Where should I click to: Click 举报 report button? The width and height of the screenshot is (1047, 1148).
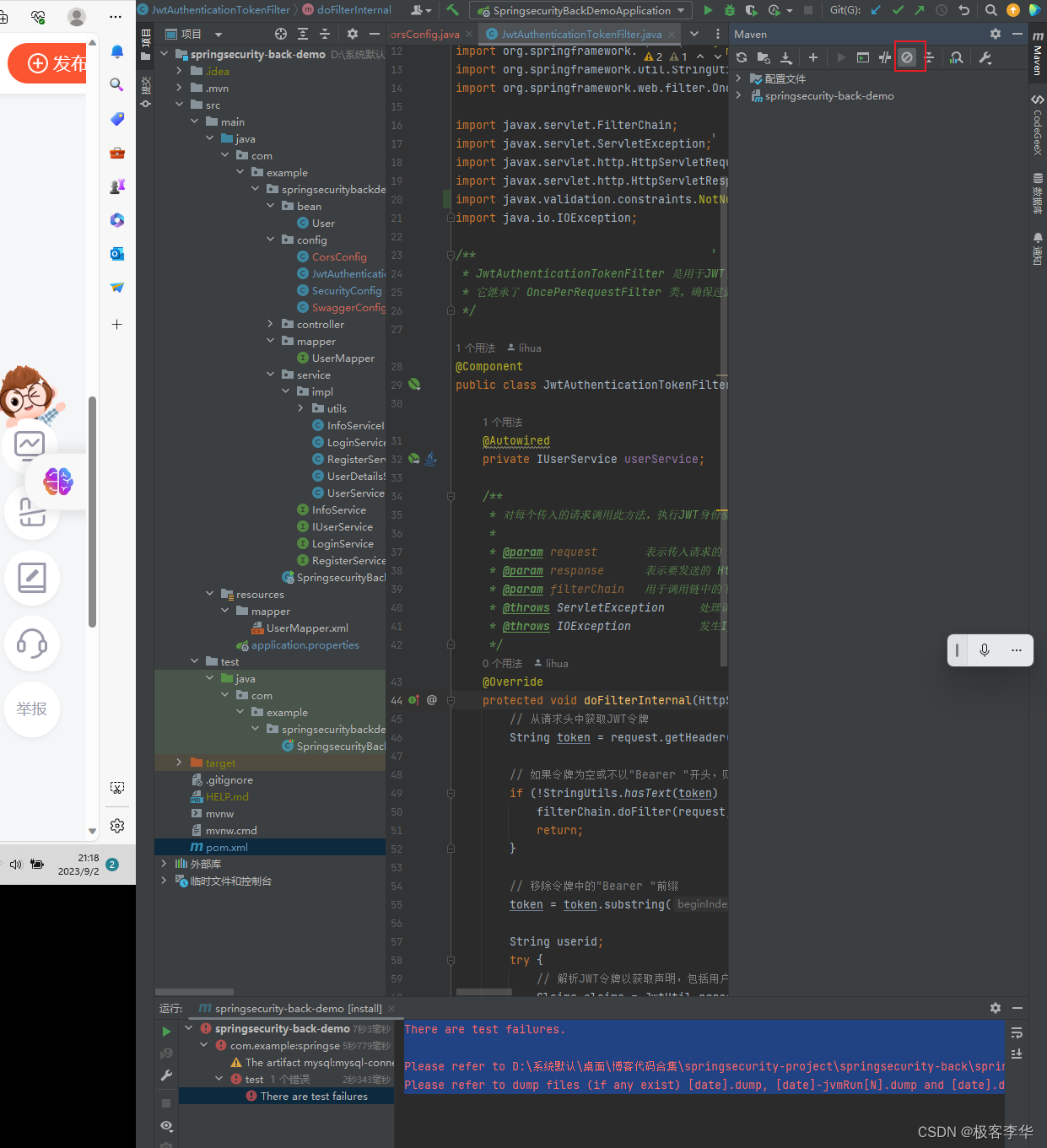pyautogui.click(x=32, y=709)
